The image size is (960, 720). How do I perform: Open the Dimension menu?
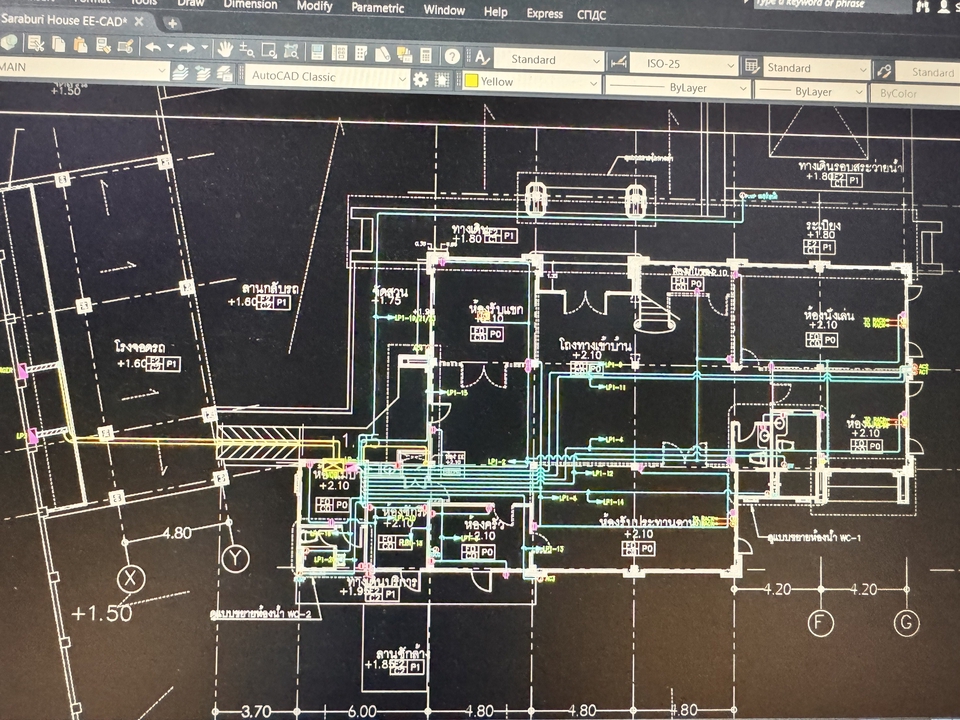pos(250,4)
